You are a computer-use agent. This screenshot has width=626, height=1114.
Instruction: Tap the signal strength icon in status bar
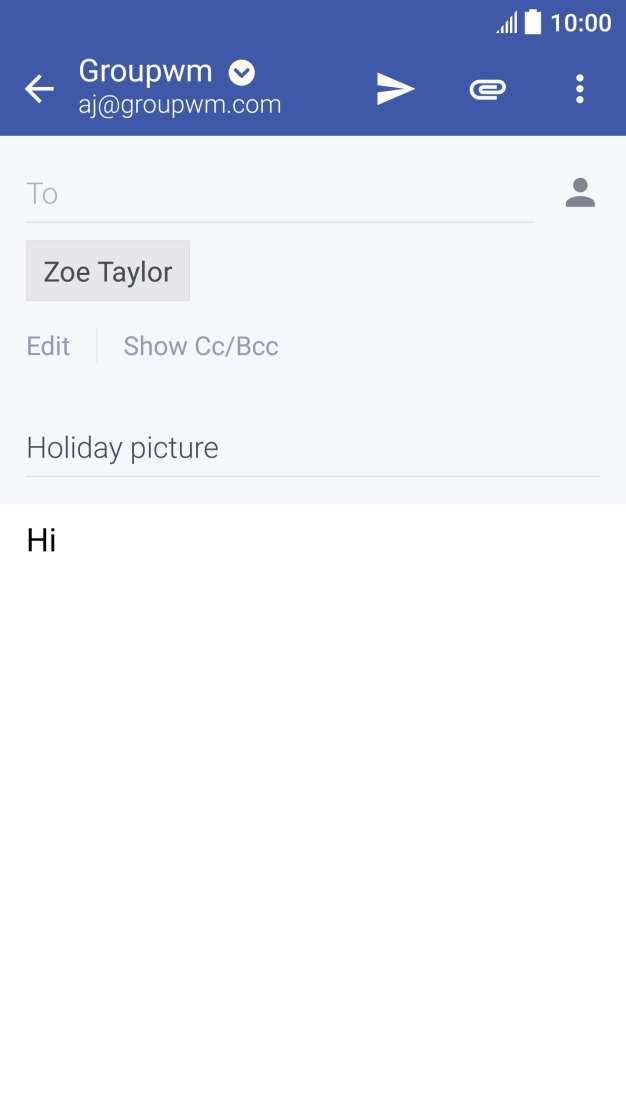coord(507,23)
